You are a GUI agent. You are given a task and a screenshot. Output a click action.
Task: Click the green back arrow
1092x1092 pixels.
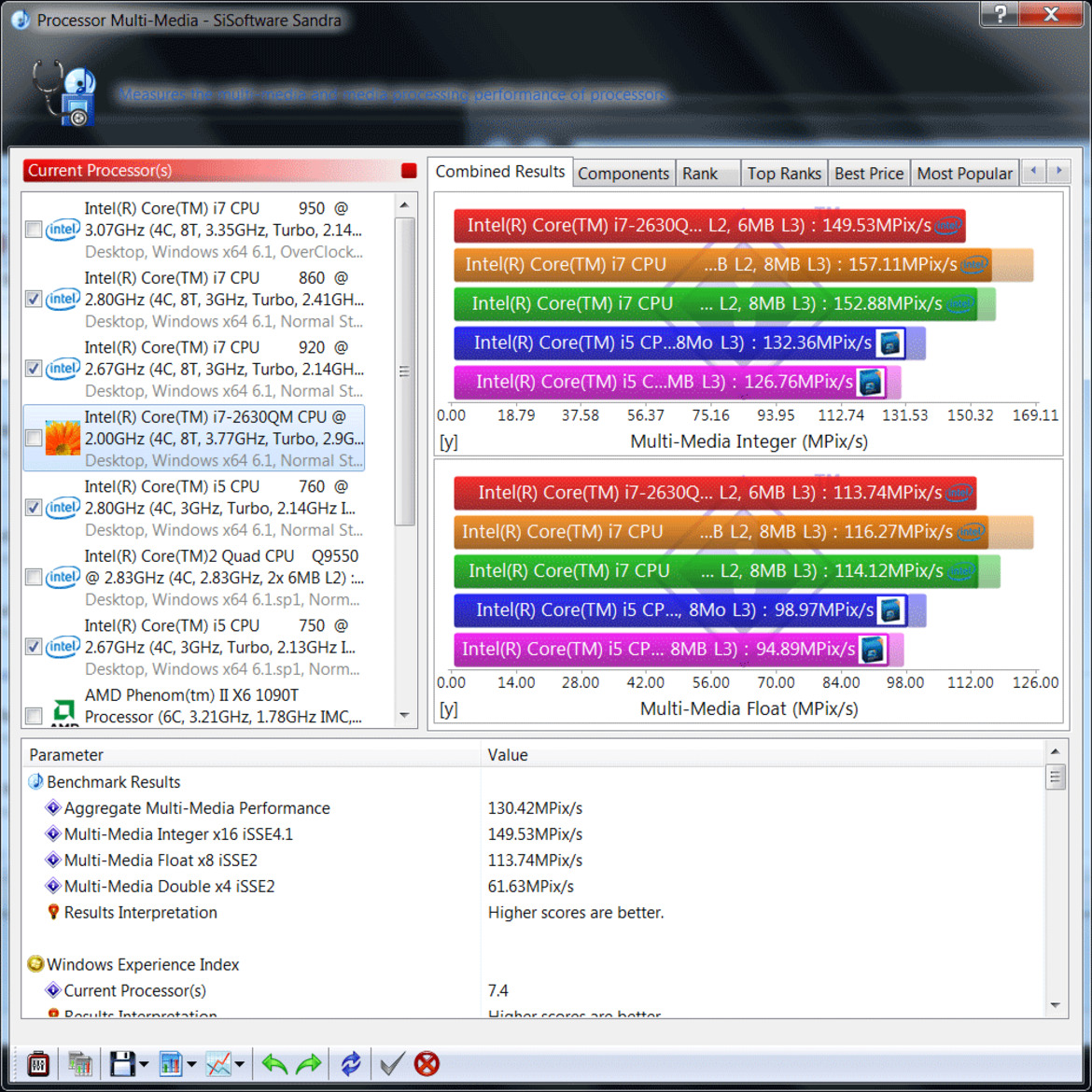pyautogui.click(x=274, y=1063)
